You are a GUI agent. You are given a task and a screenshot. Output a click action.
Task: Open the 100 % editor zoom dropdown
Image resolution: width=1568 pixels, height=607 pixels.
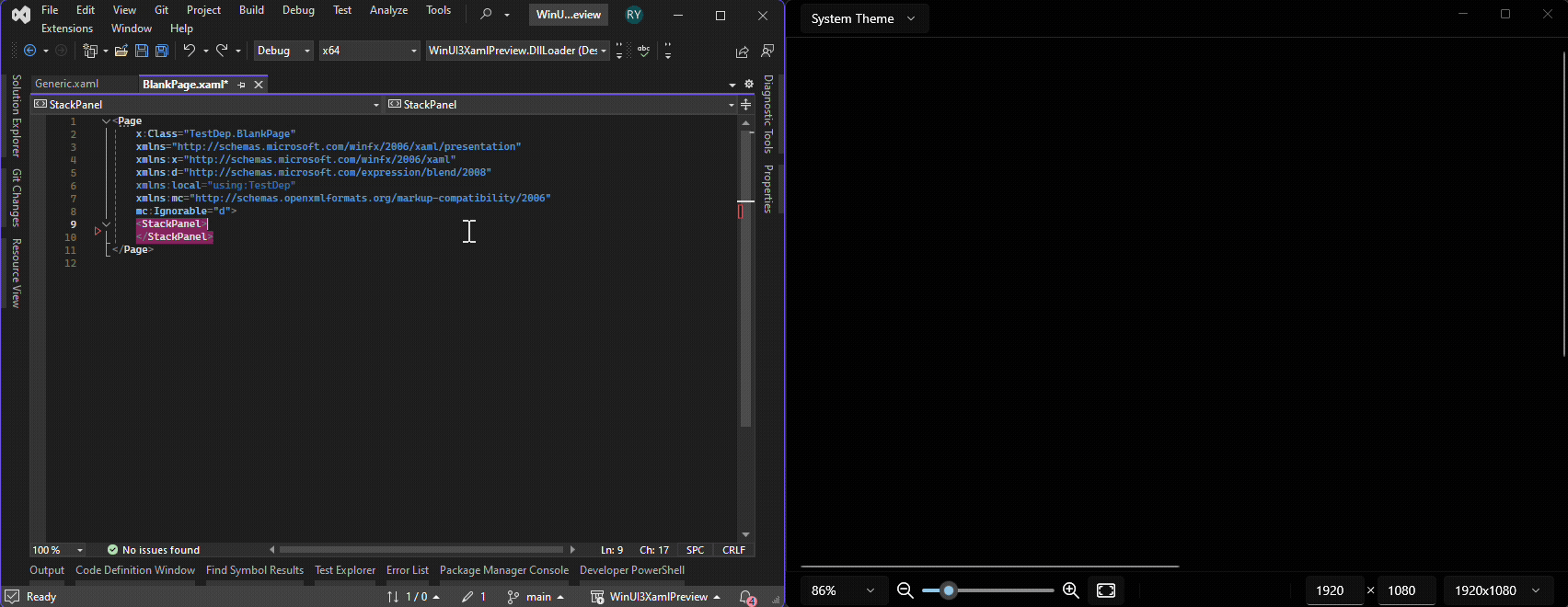pos(57,550)
